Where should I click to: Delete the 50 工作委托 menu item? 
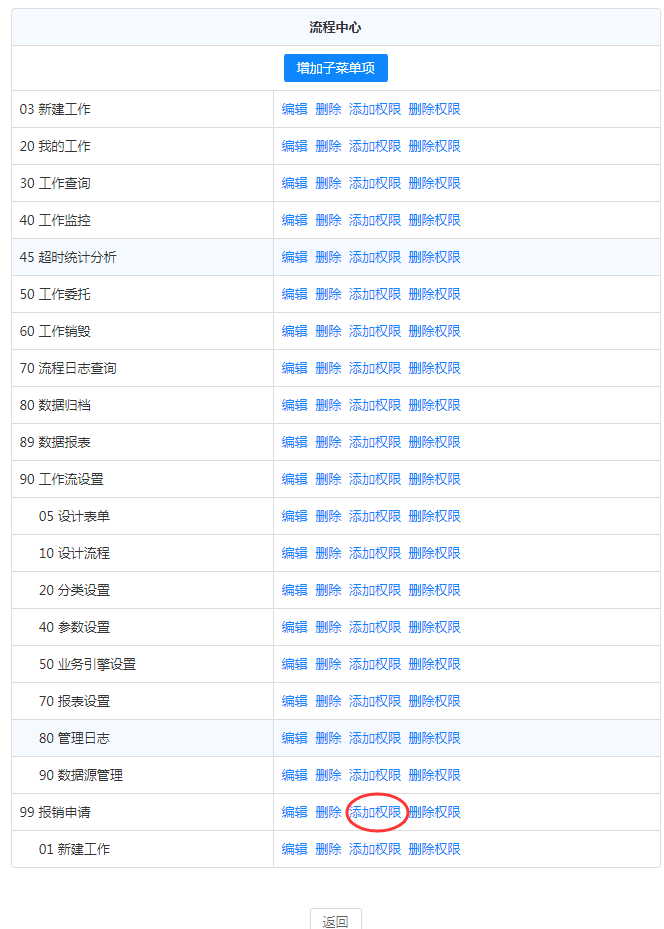pos(328,294)
